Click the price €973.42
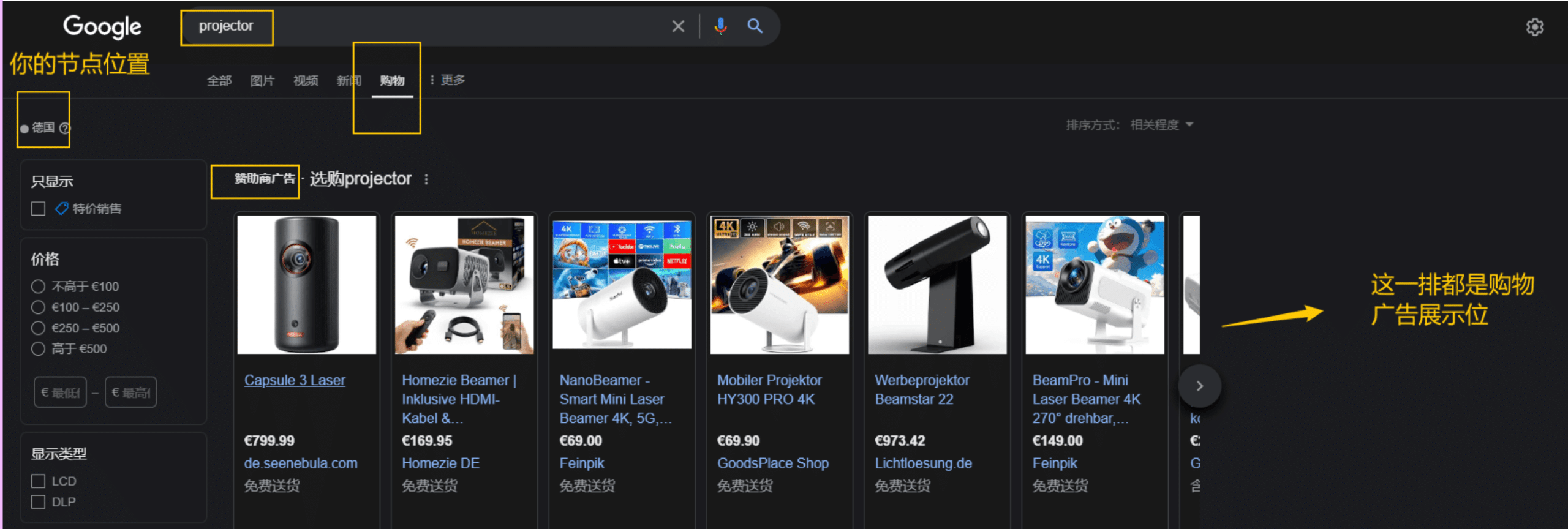1568x529 pixels. coord(900,441)
